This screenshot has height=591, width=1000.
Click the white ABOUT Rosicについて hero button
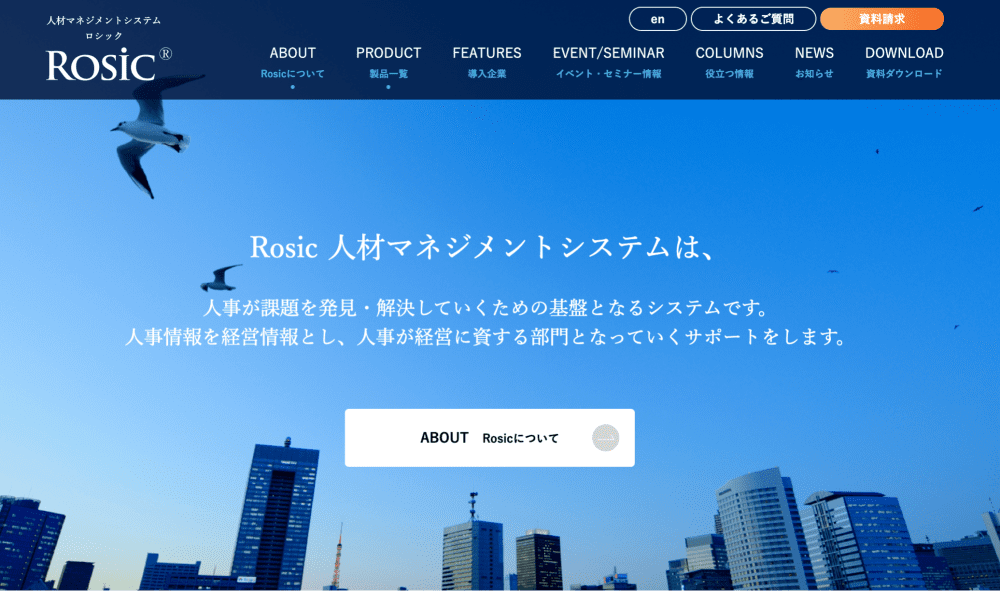(x=490, y=438)
